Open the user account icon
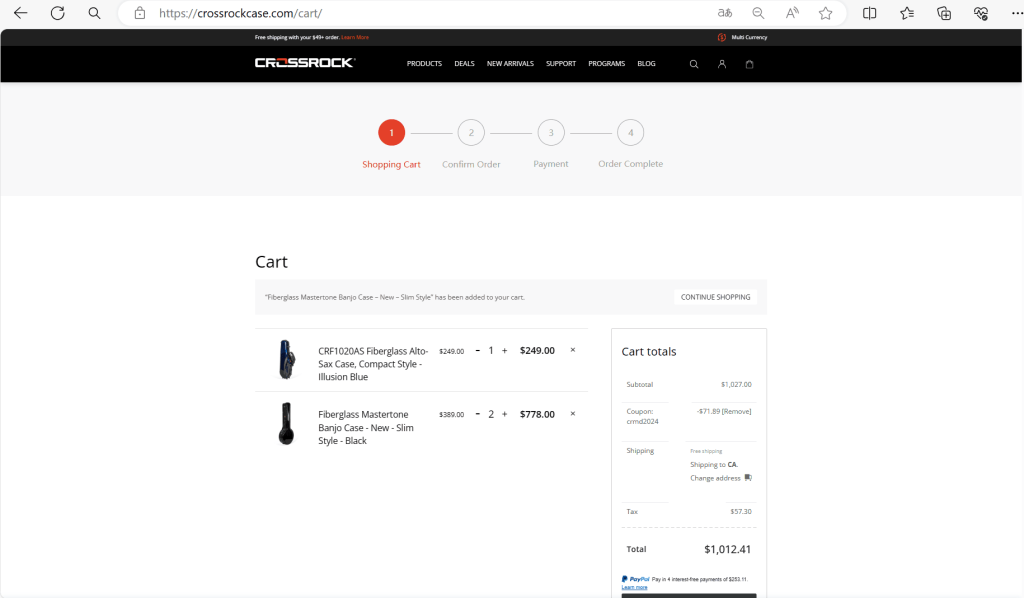1024x598 pixels. tap(722, 64)
